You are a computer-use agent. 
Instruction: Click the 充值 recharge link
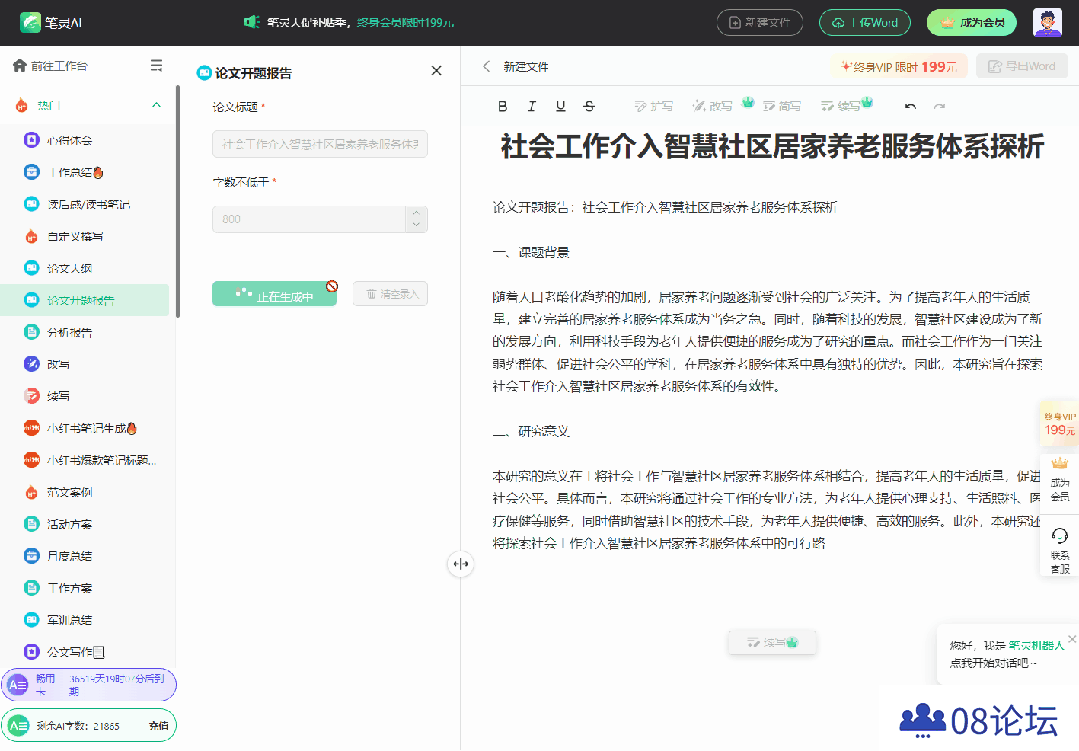[x=158, y=726]
